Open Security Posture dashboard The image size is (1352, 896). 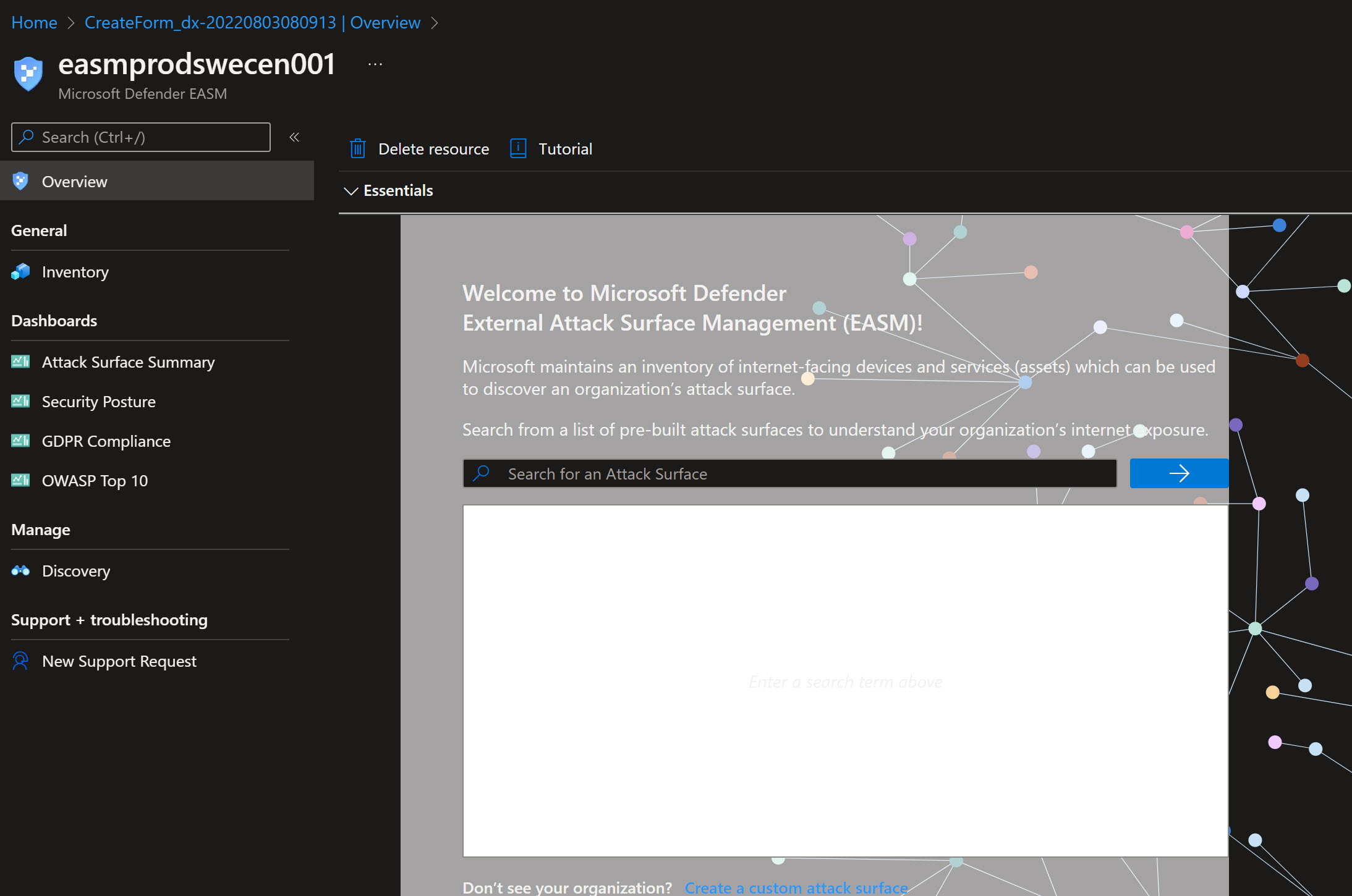pos(98,402)
